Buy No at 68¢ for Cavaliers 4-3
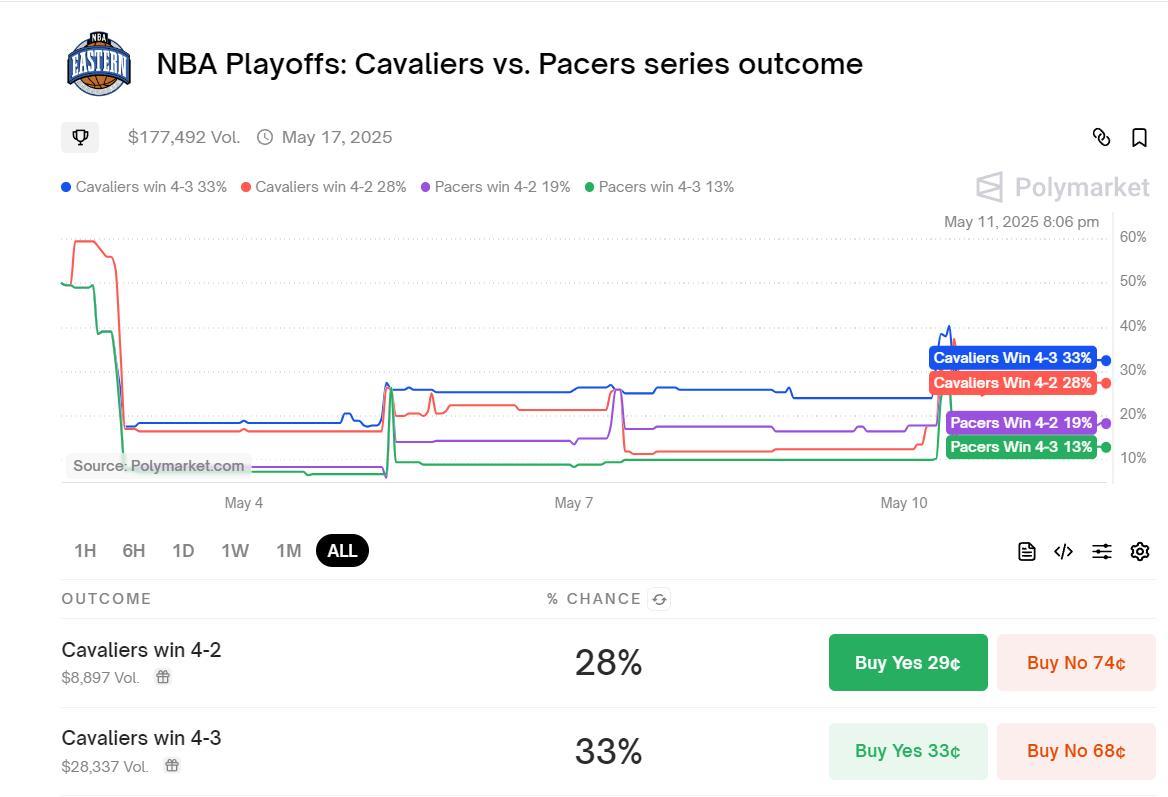 pos(1076,751)
